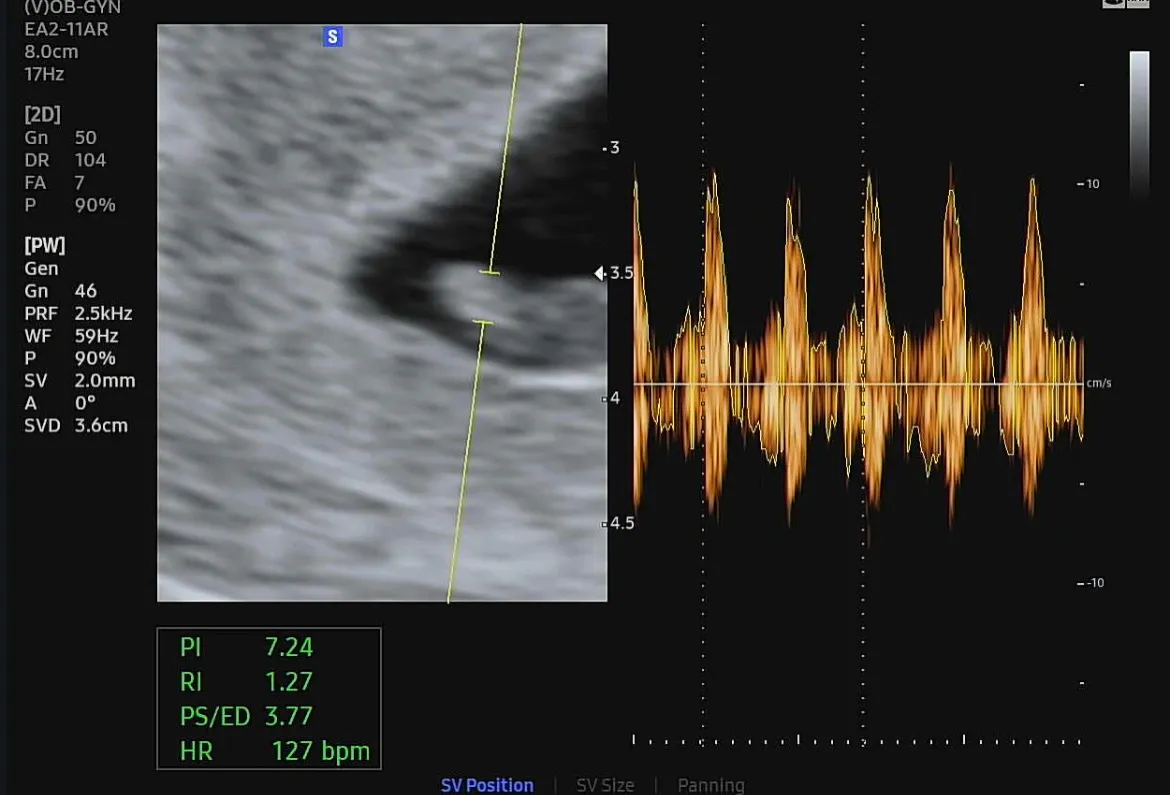Click the (V)OB-GYN preset label
Screen dimensions: 1170x795
click(x=72, y=7)
